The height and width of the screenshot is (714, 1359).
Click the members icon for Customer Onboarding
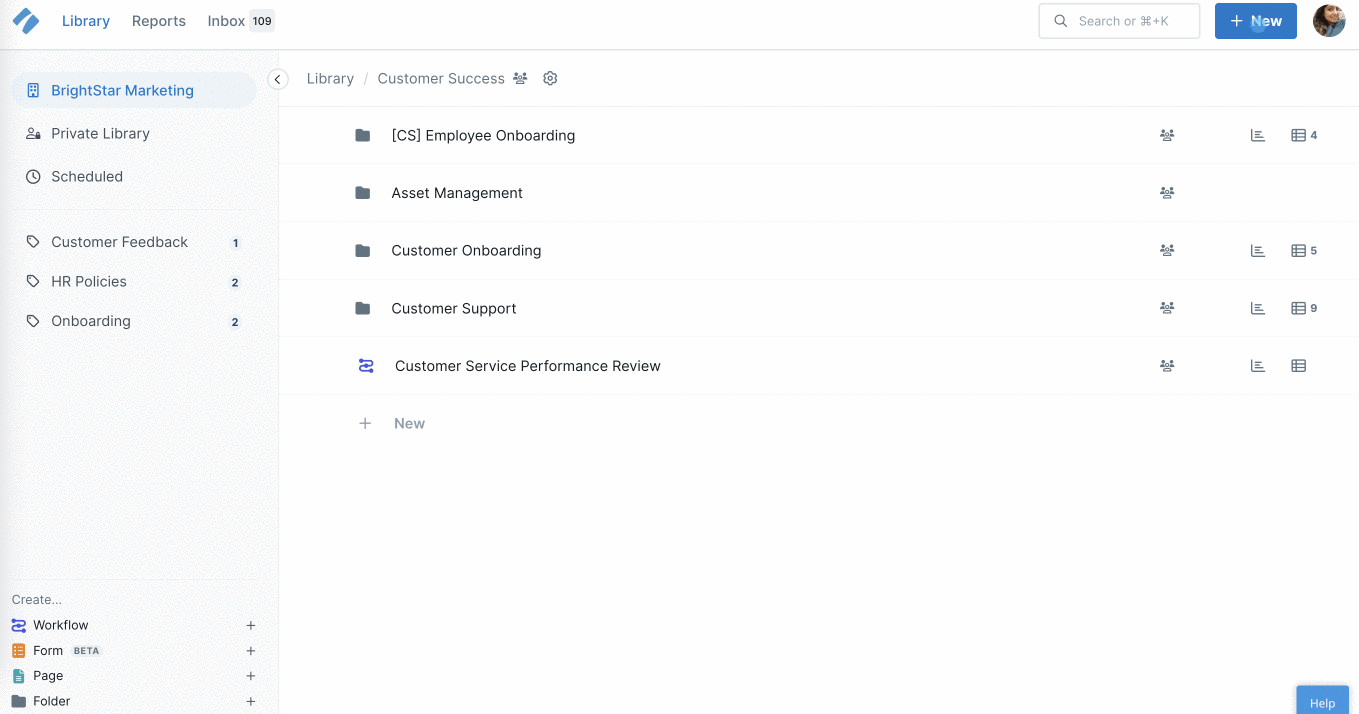click(x=1167, y=250)
